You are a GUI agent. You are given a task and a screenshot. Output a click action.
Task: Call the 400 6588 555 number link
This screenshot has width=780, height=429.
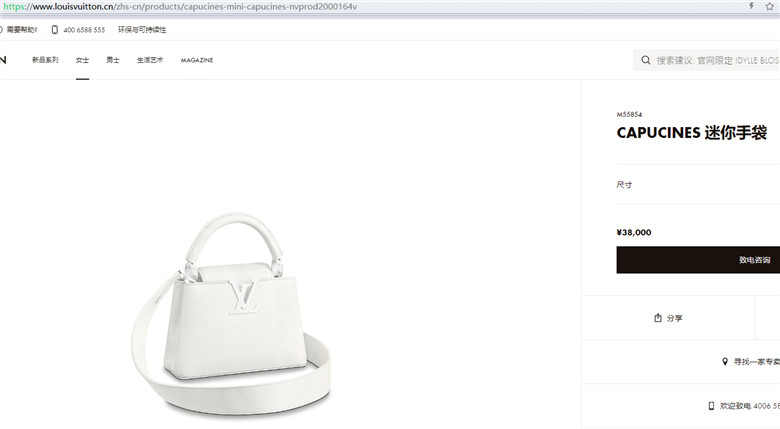click(84, 30)
